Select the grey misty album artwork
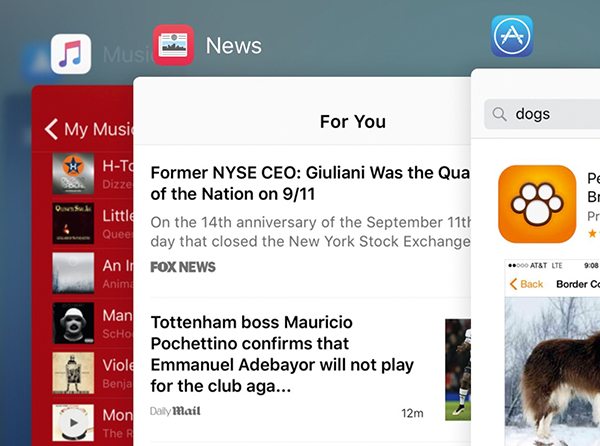Viewport: 600px width, 446px height. point(73,273)
